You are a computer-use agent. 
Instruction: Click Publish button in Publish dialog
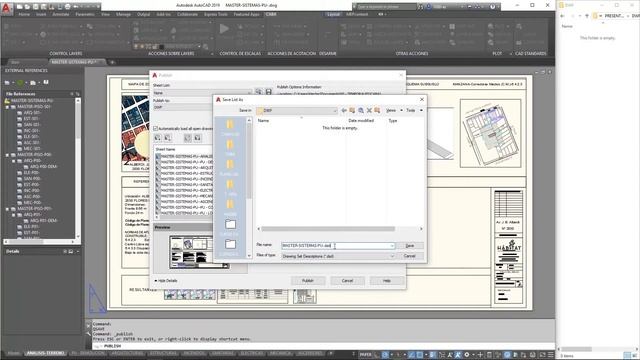pos(308,281)
